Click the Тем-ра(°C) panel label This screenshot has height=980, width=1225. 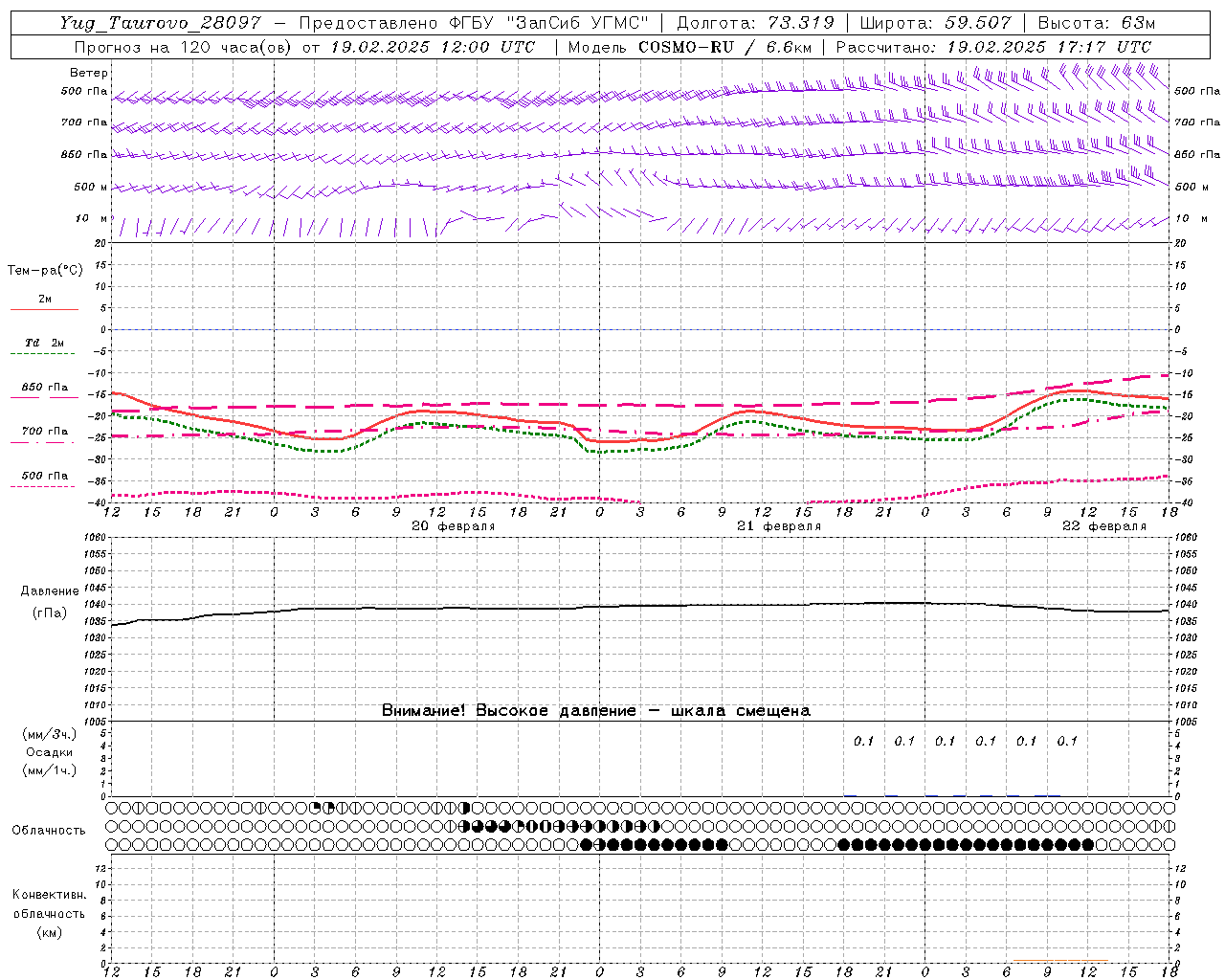click(45, 271)
